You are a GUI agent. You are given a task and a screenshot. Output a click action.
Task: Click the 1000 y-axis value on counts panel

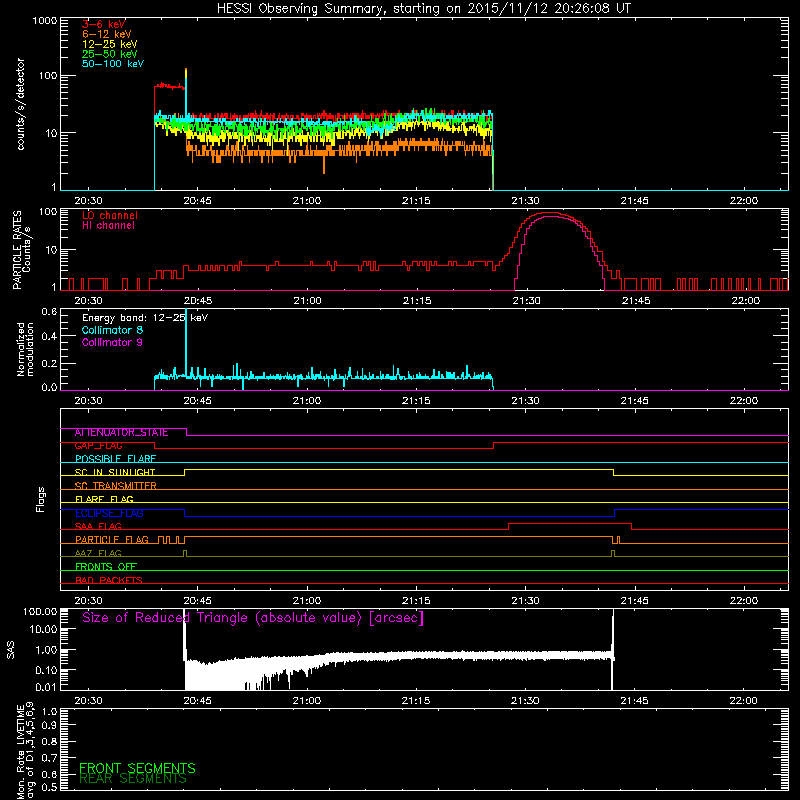(x=44, y=21)
